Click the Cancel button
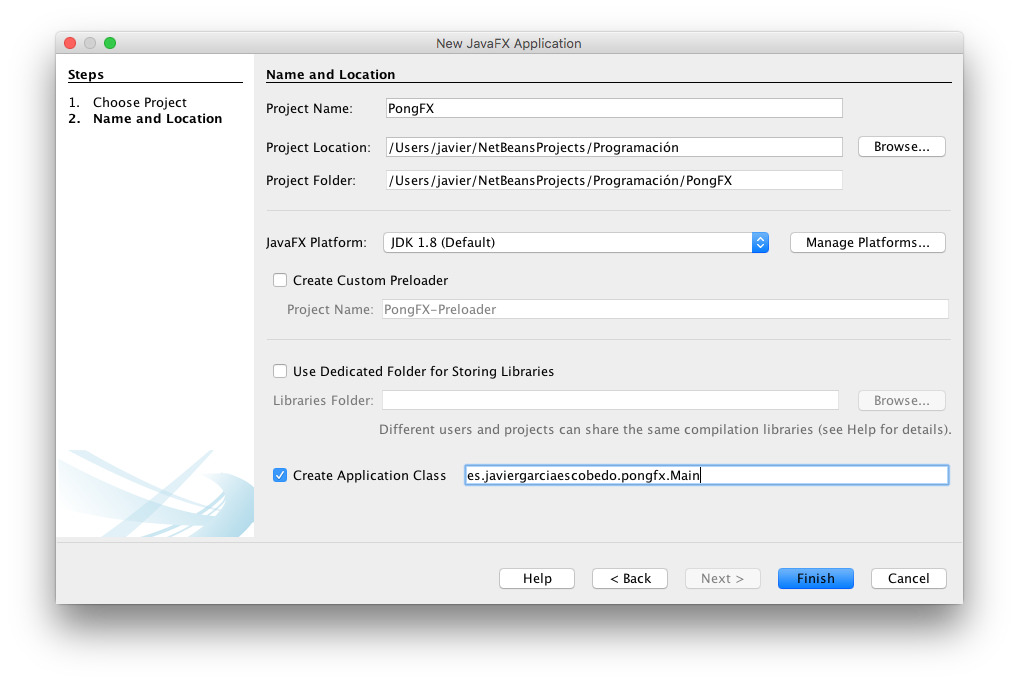The width and height of the screenshot is (1019, 684). click(x=908, y=579)
